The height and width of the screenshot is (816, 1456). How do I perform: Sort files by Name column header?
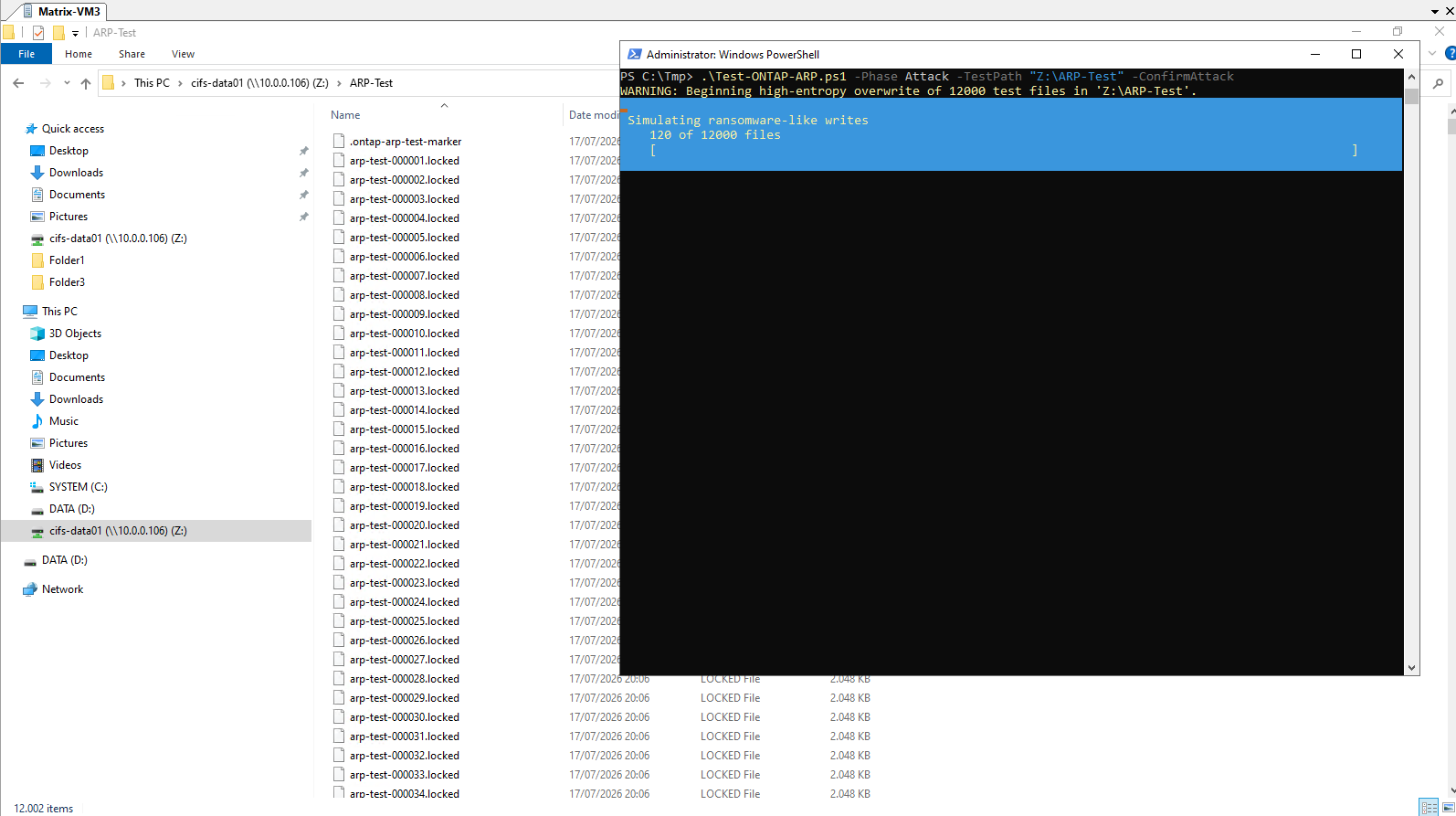pyautogui.click(x=345, y=115)
